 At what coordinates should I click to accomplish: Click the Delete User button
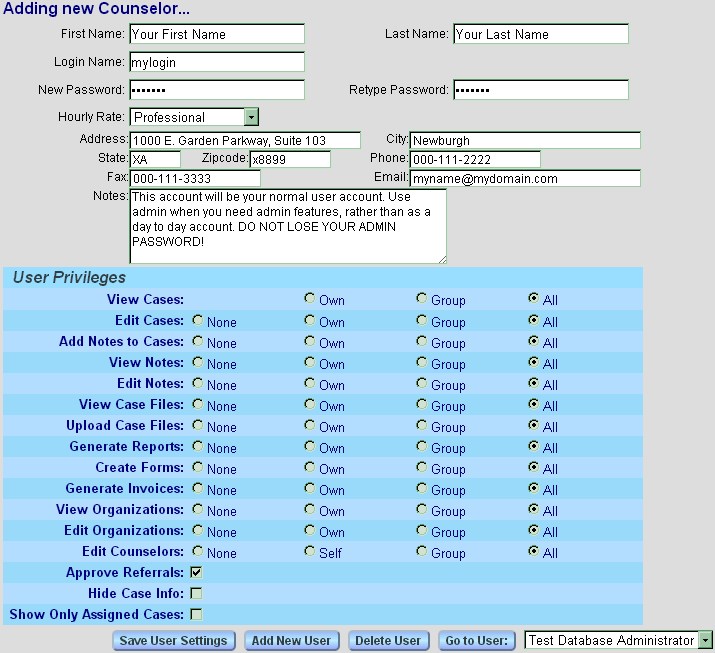389,640
